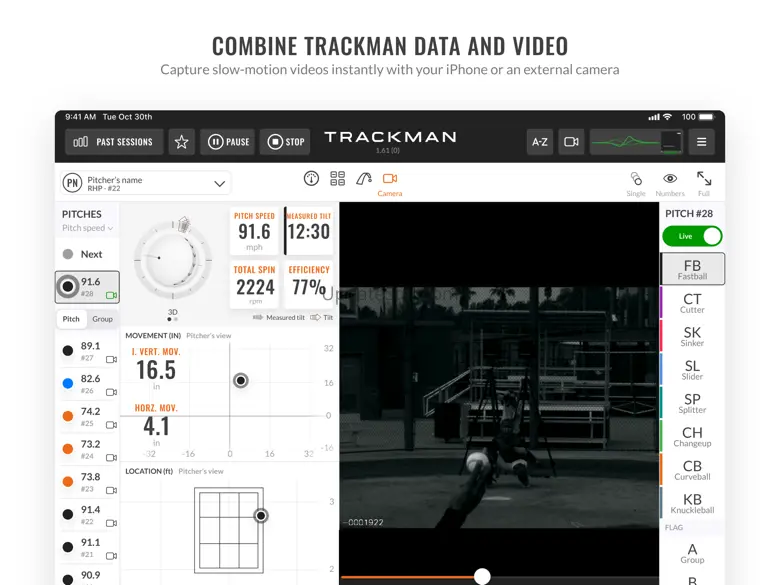Image resolution: width=780 pixels, height=585 pixels.
Task: Tap the Efficiency 77% tile
Action: [308, 284]
